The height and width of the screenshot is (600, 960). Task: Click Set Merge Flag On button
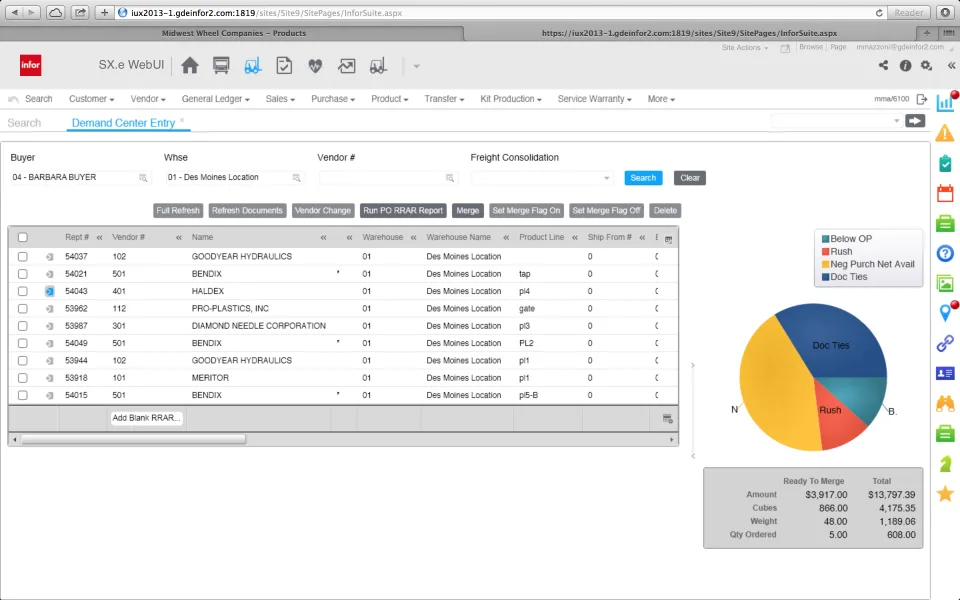tap(527, 211)
